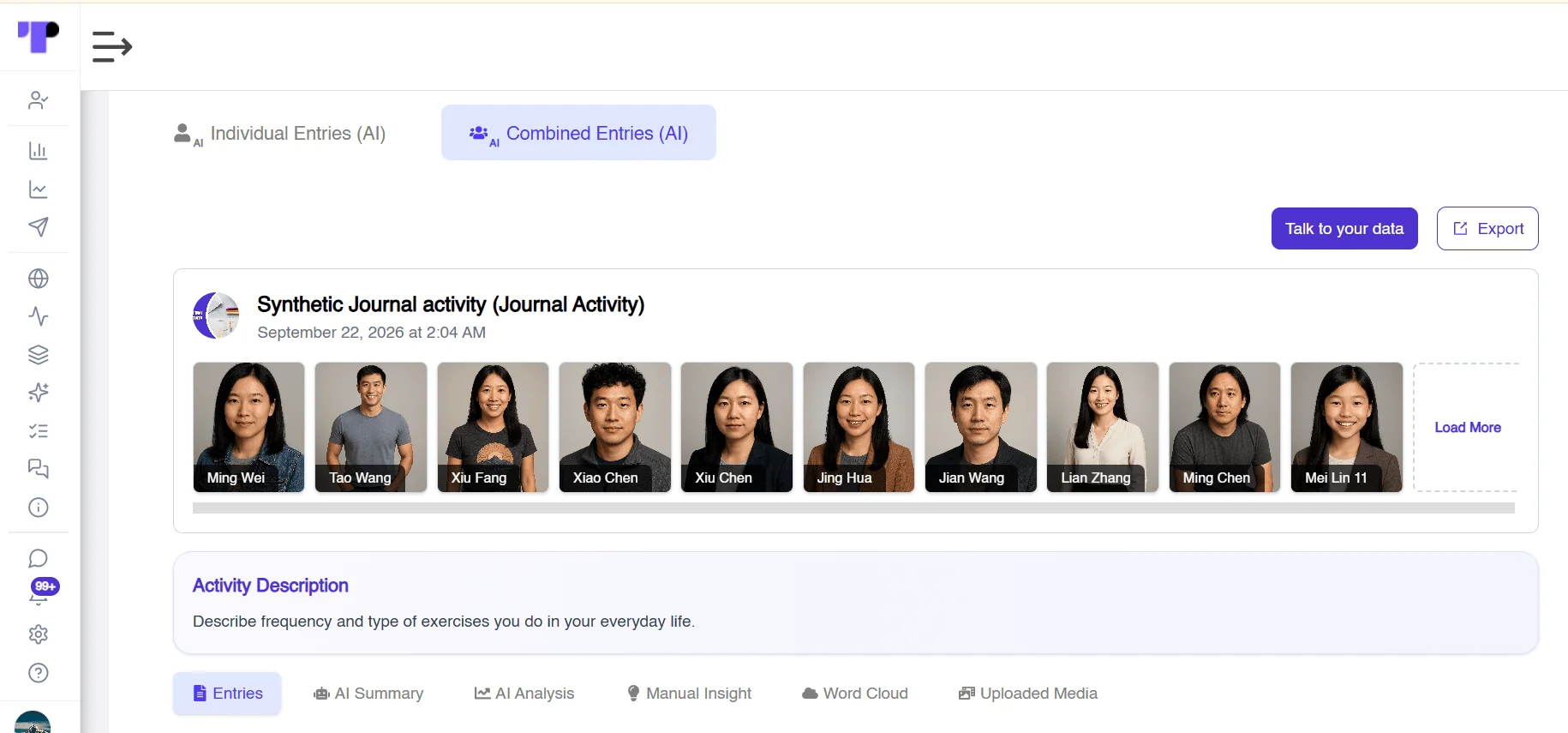Open the settings gear icon

pos(39,634)
